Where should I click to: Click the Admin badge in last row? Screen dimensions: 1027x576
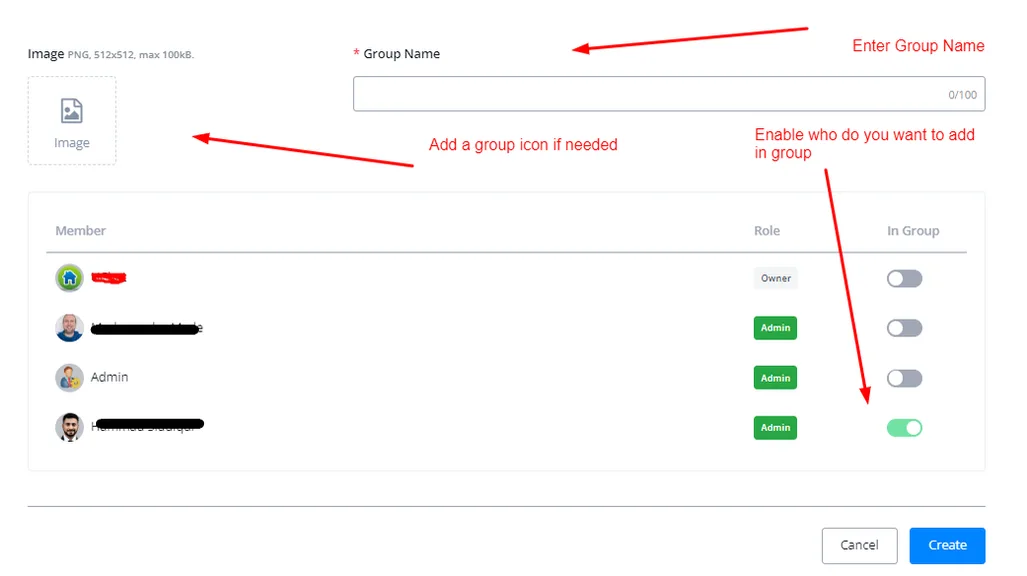(x=775, y=427)
